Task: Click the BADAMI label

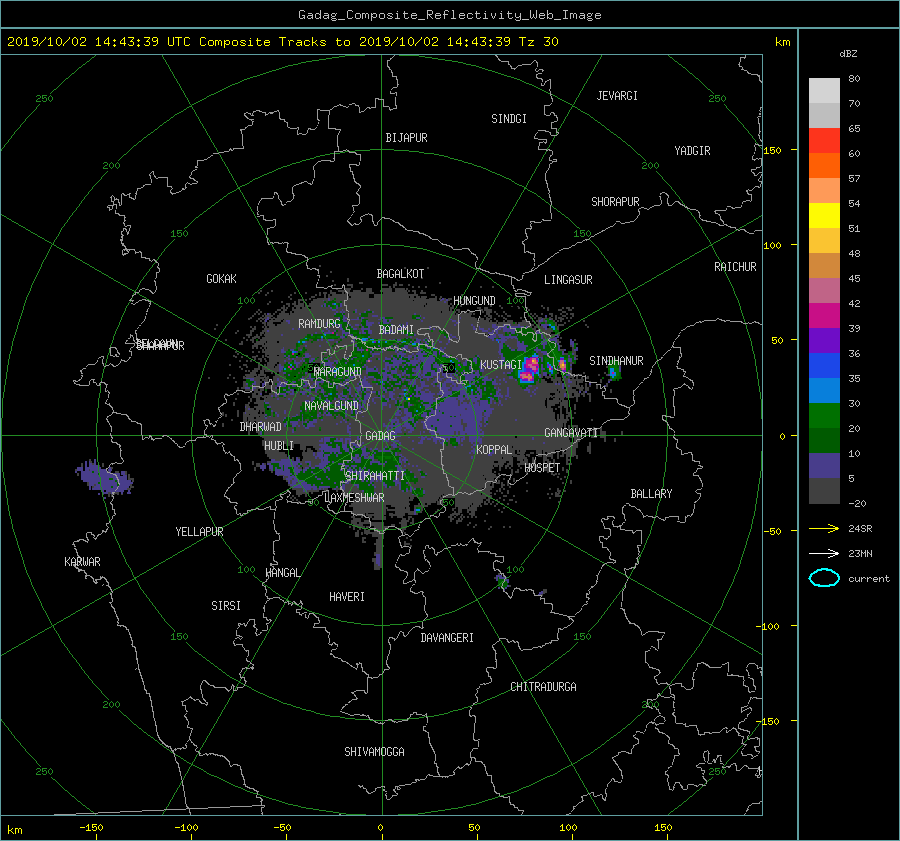Action: 396,330
